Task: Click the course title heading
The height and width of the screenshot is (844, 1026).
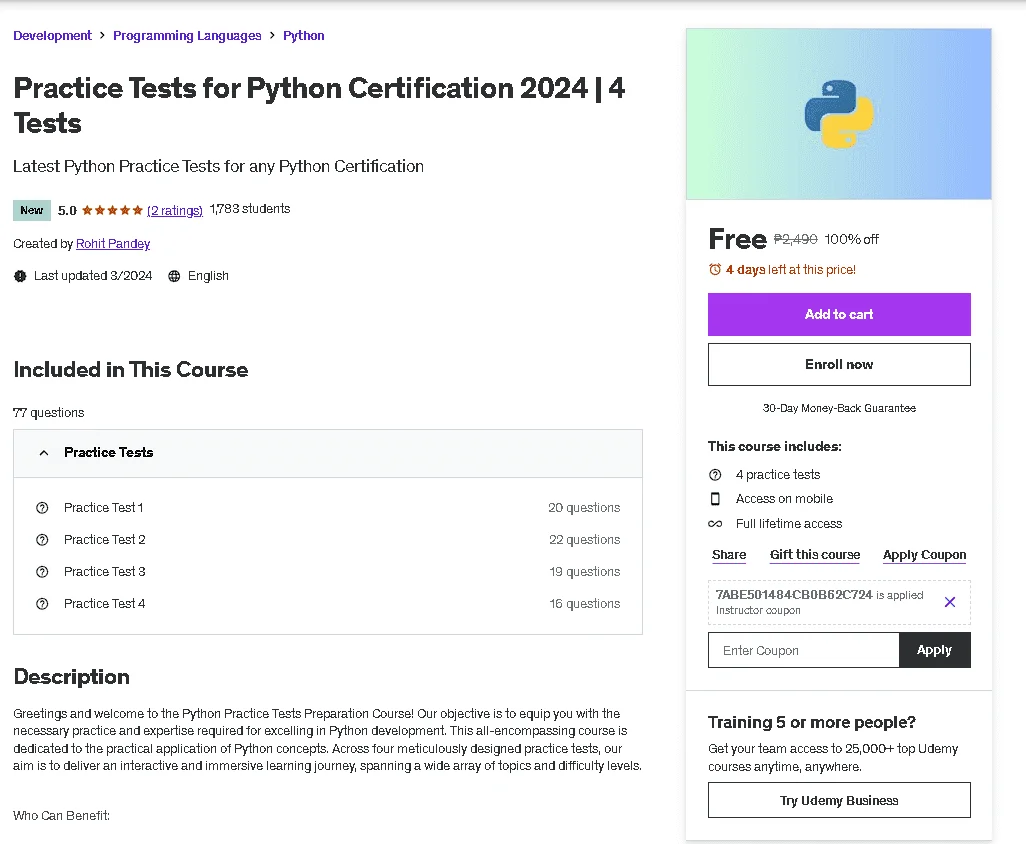Action: coord(319,105)
